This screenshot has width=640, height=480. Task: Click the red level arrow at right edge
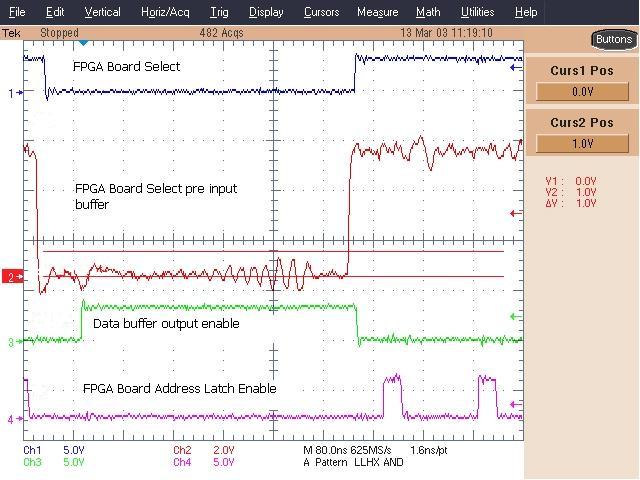(515, 213)
